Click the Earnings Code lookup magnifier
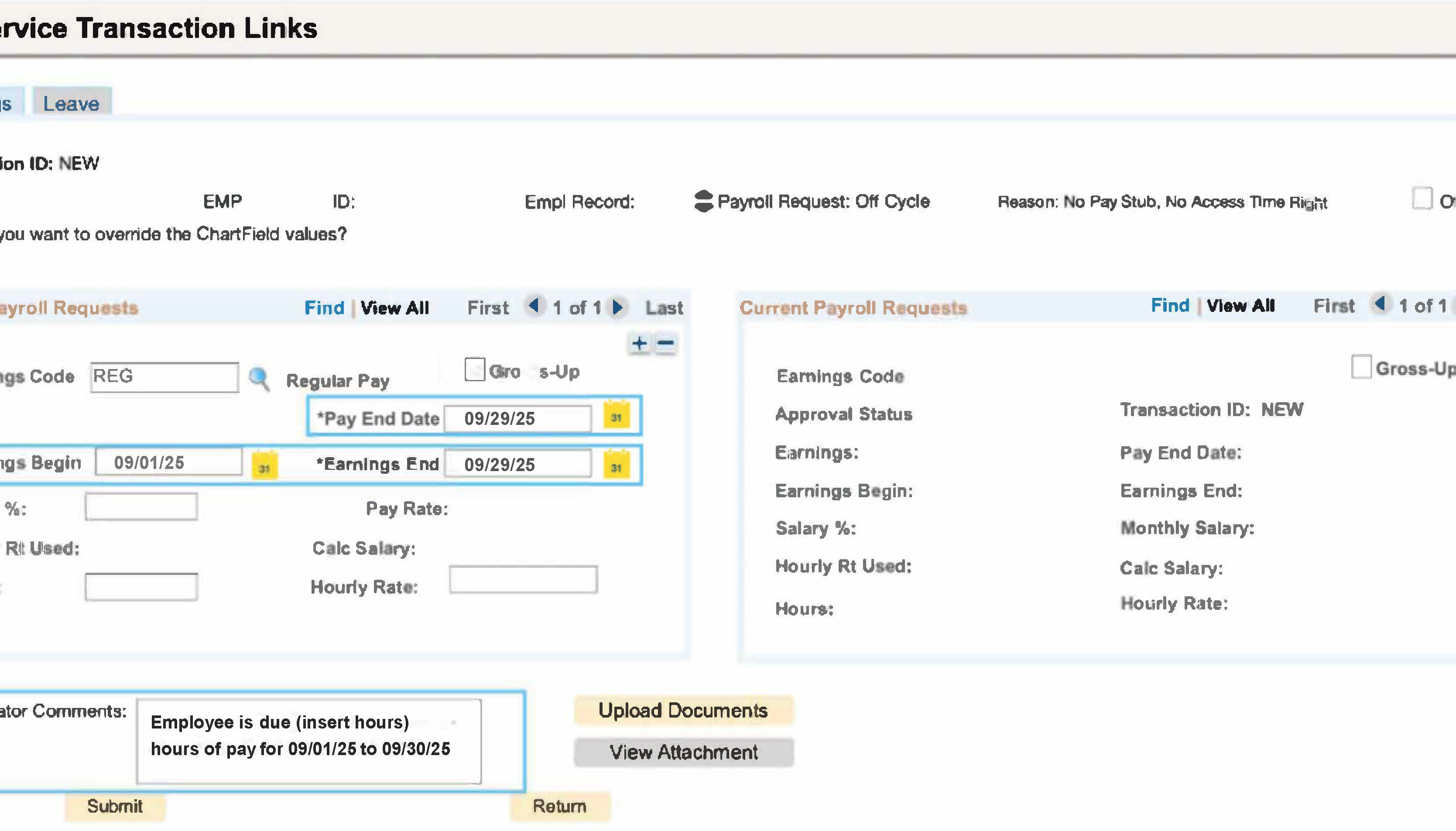The height and width of the screenshot is (831, 1456). tap(259, 378)
